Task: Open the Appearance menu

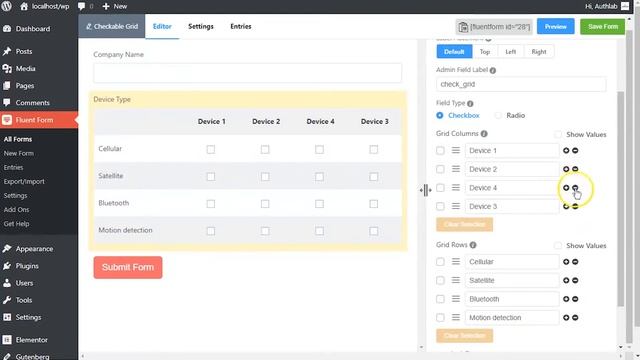Action: click(x=34, y=249)
